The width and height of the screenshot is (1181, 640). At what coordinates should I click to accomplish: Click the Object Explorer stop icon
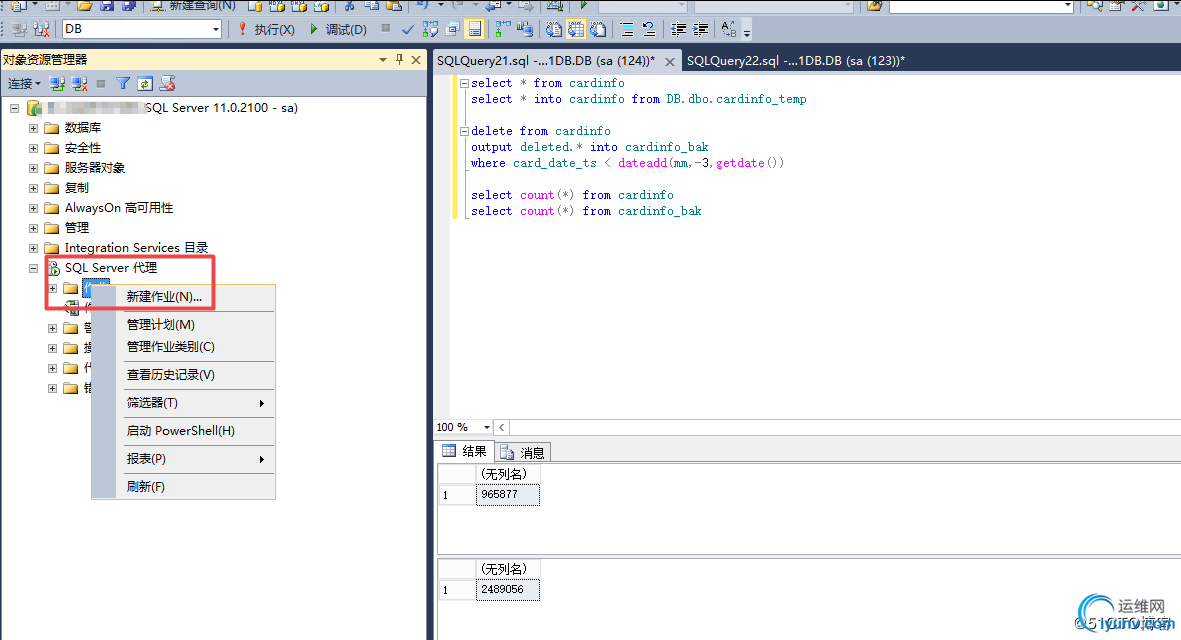pos(101,84)
